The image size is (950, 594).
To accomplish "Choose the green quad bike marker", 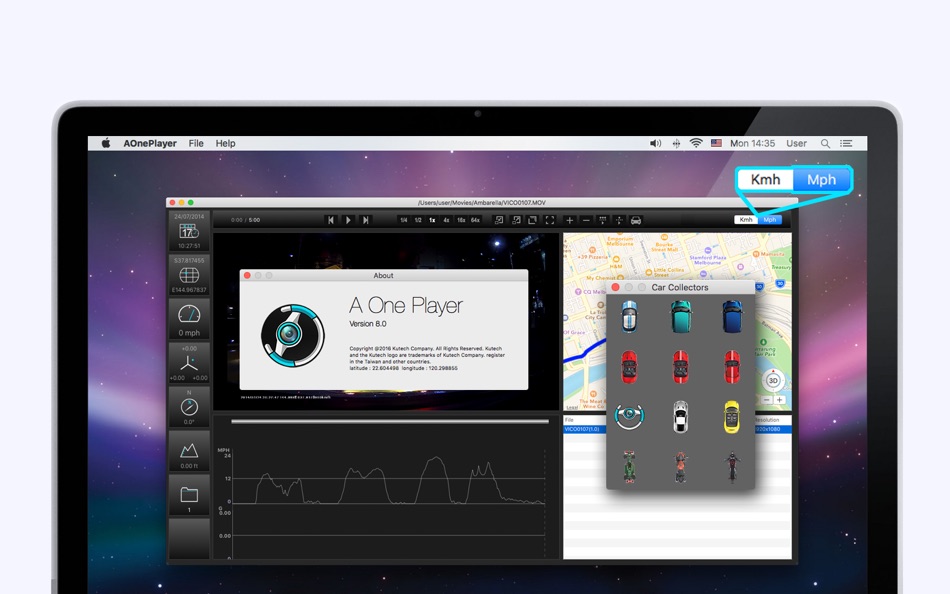I will [x=629, y=466].
